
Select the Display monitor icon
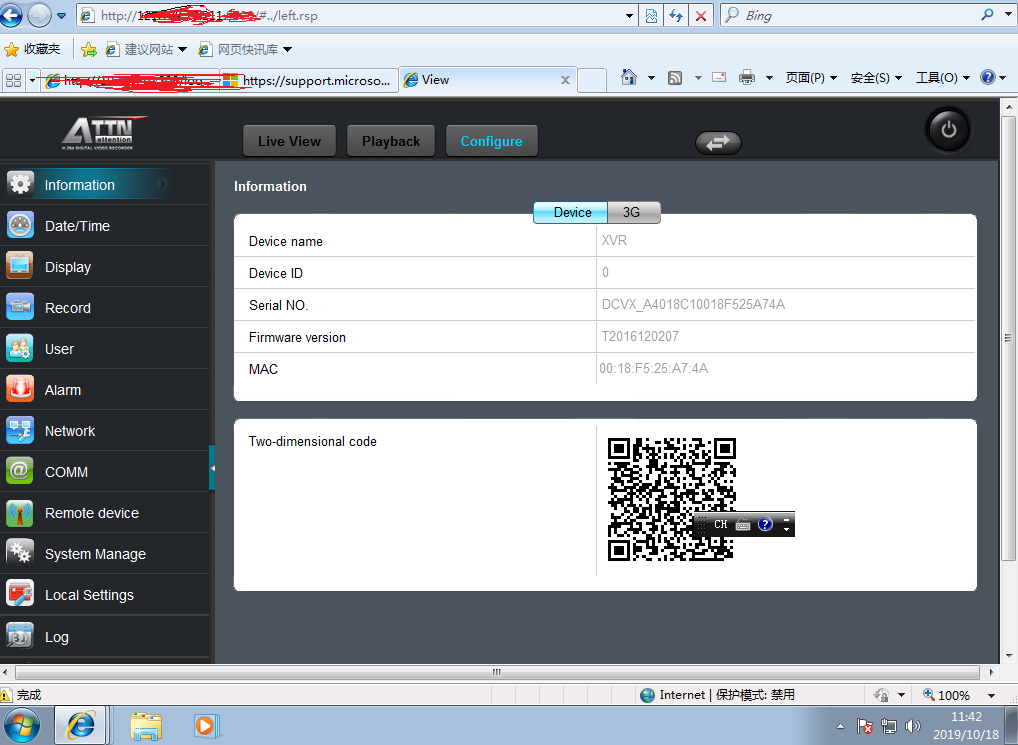pos(20,267)
